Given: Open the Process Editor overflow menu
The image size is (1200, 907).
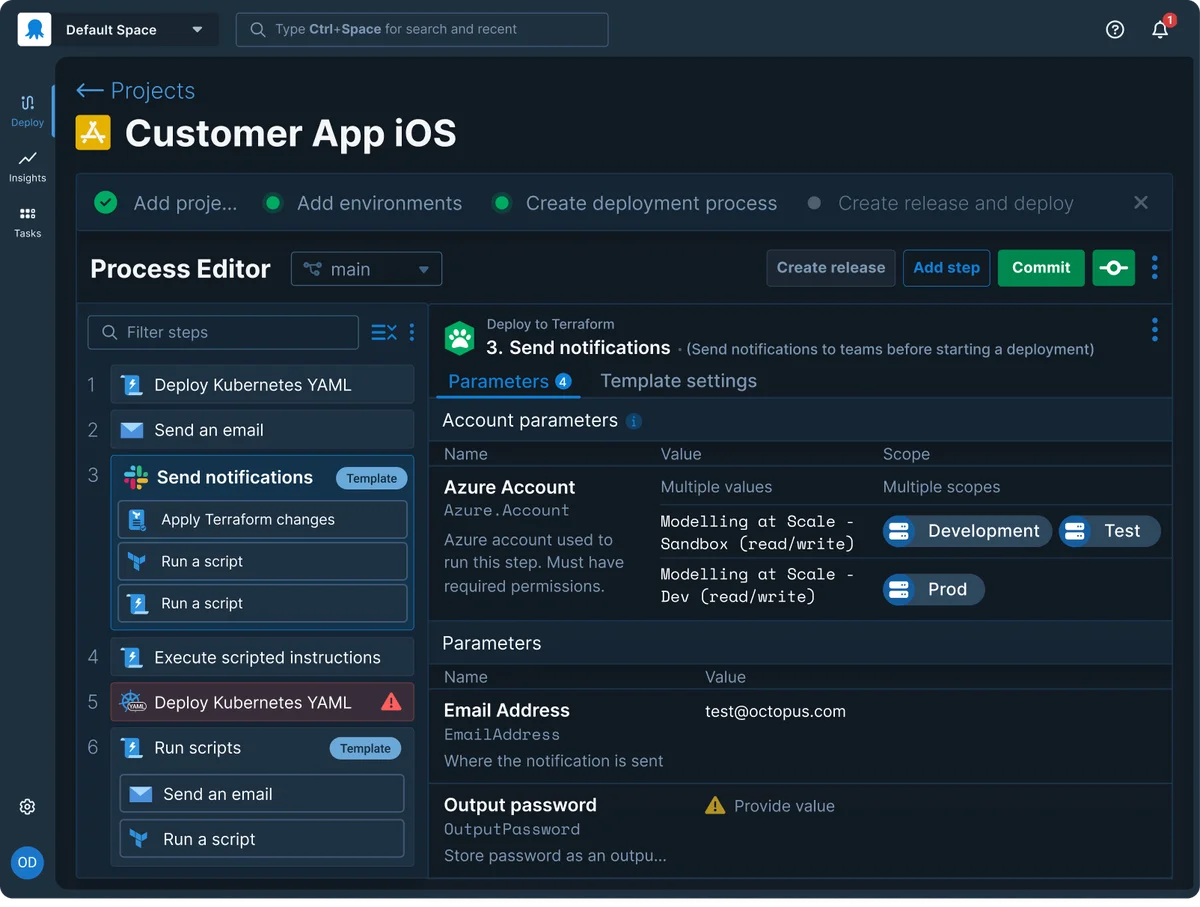Looking at the screenshot, I should (1155, 268).
